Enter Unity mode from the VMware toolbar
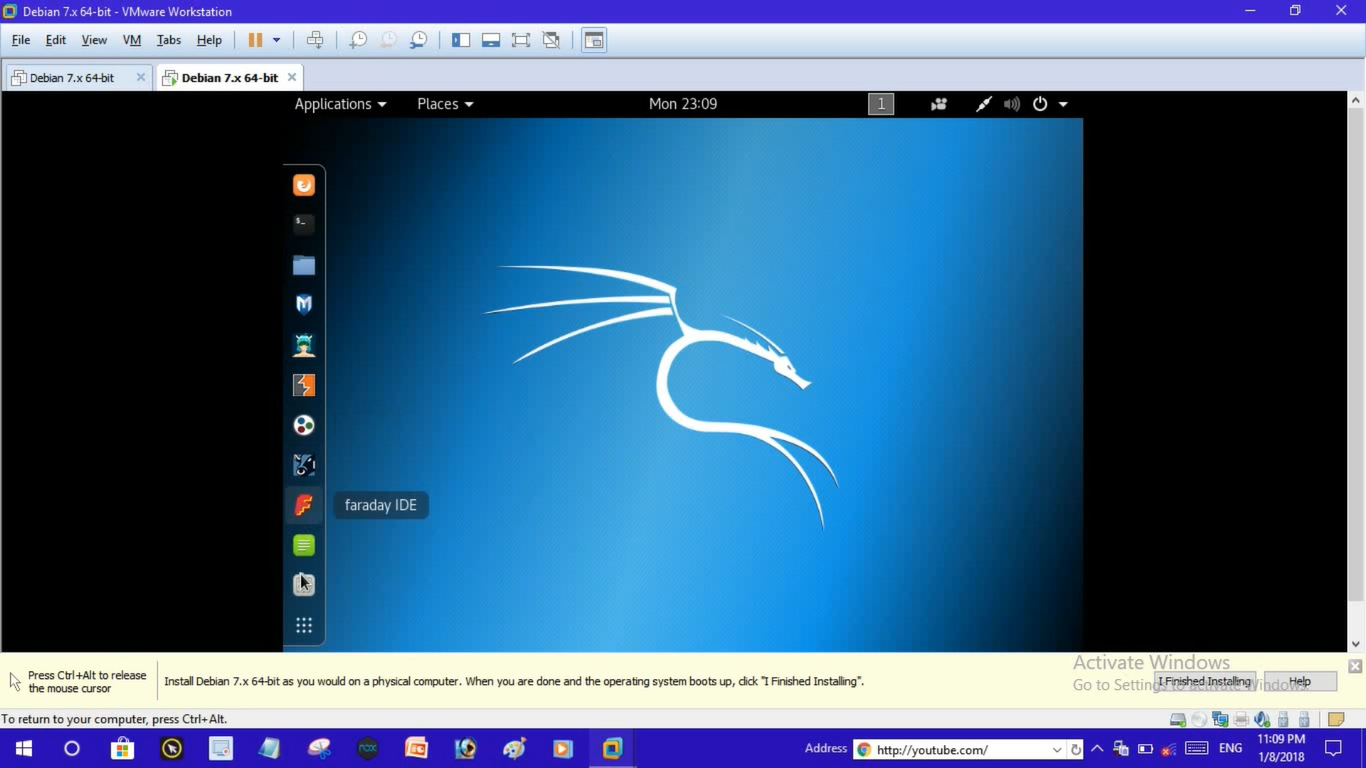This screenshot has width=1366, height=768. pyautogui.click(x=551, y=40)
